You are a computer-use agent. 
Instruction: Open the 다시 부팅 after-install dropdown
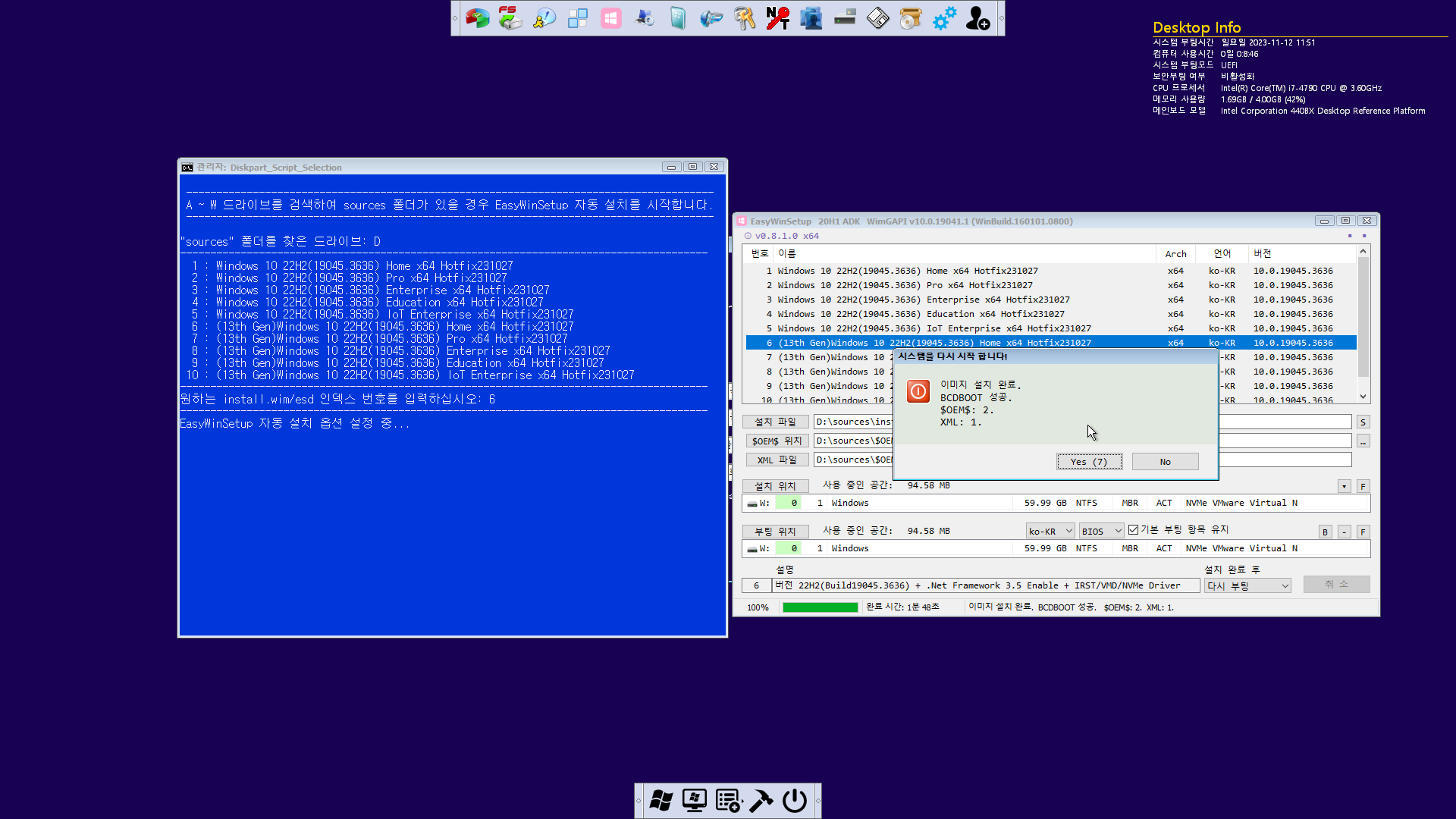pyautogui.click(x=1247, y=585)
